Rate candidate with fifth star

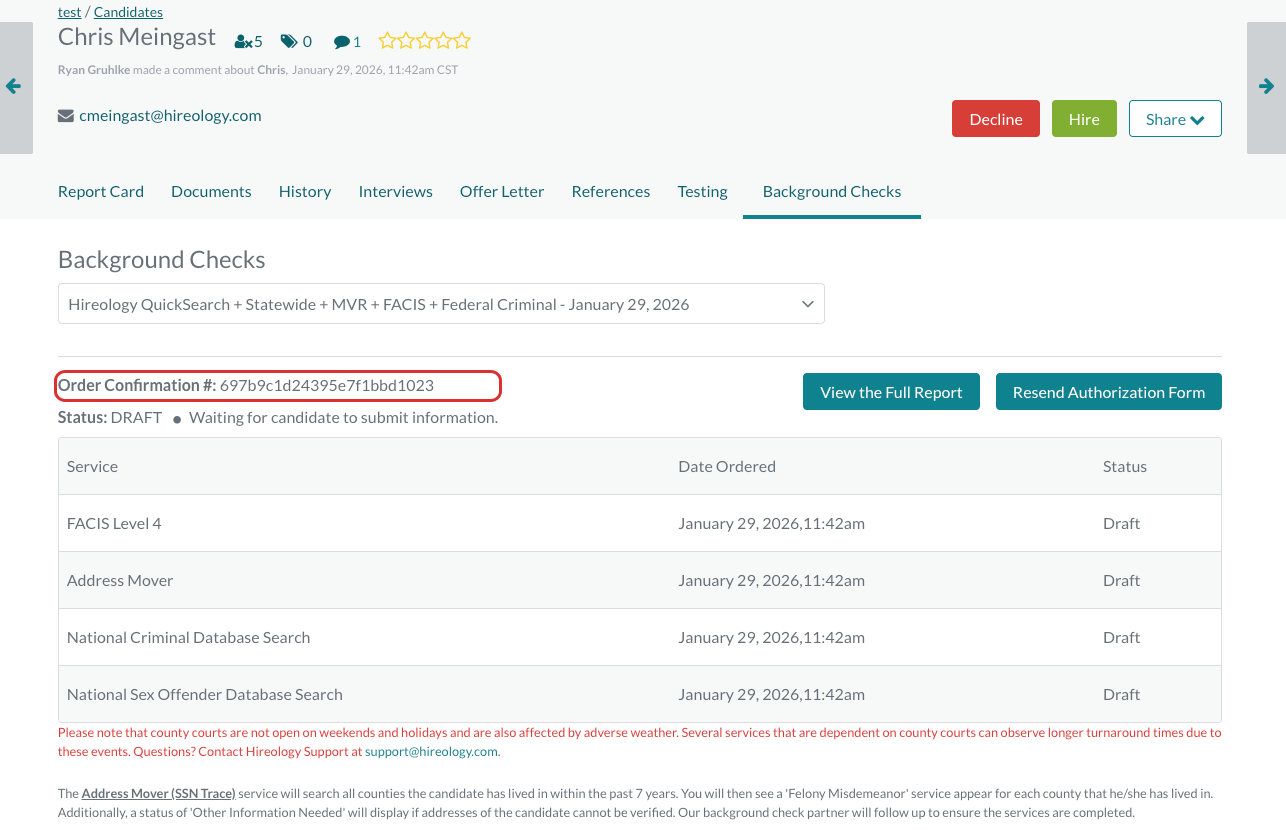[461, 41]
